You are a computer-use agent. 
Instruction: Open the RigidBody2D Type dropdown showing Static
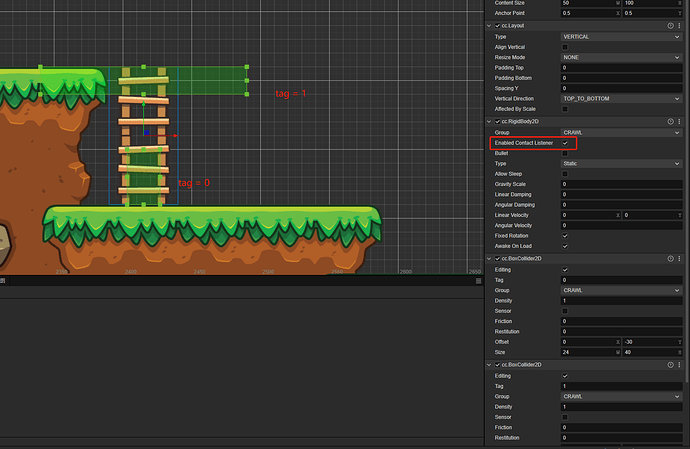pos(621,163)
